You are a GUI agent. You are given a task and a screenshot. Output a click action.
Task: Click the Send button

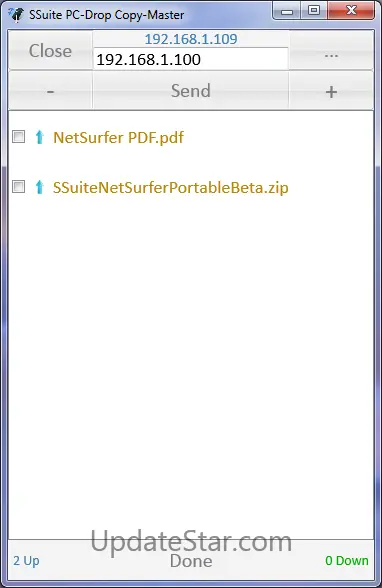coord(190,90)
